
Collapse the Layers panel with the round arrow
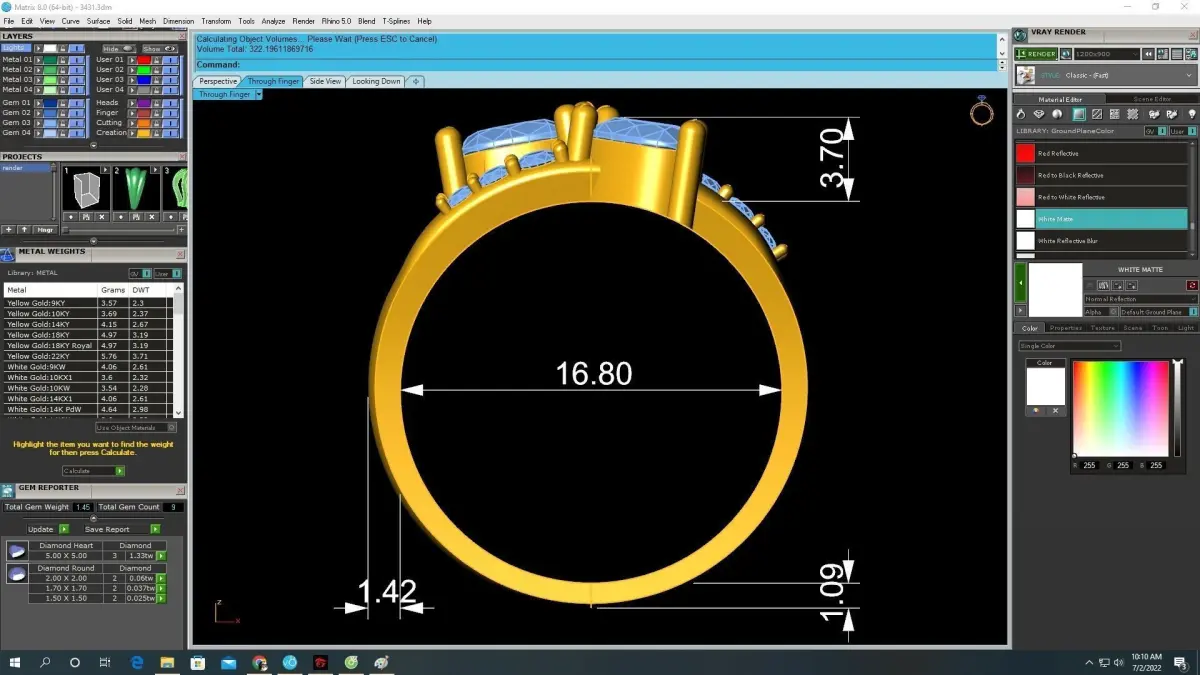coord(93,145)
